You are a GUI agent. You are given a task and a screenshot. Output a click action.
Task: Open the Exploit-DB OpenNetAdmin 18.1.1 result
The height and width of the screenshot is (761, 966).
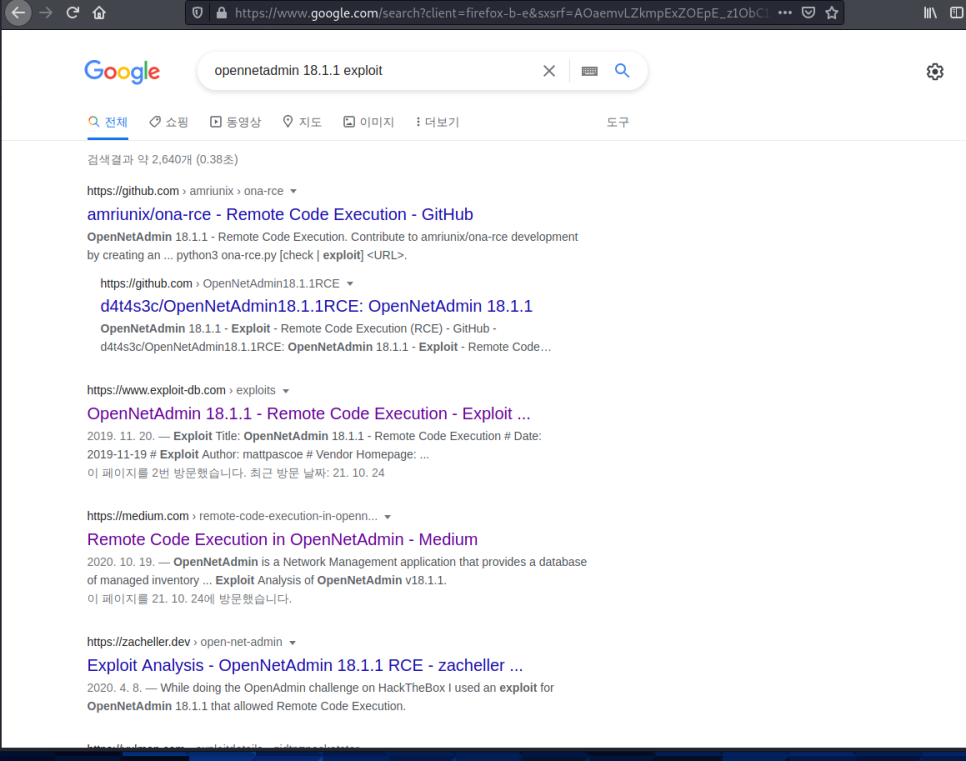(x=308, y=413)
